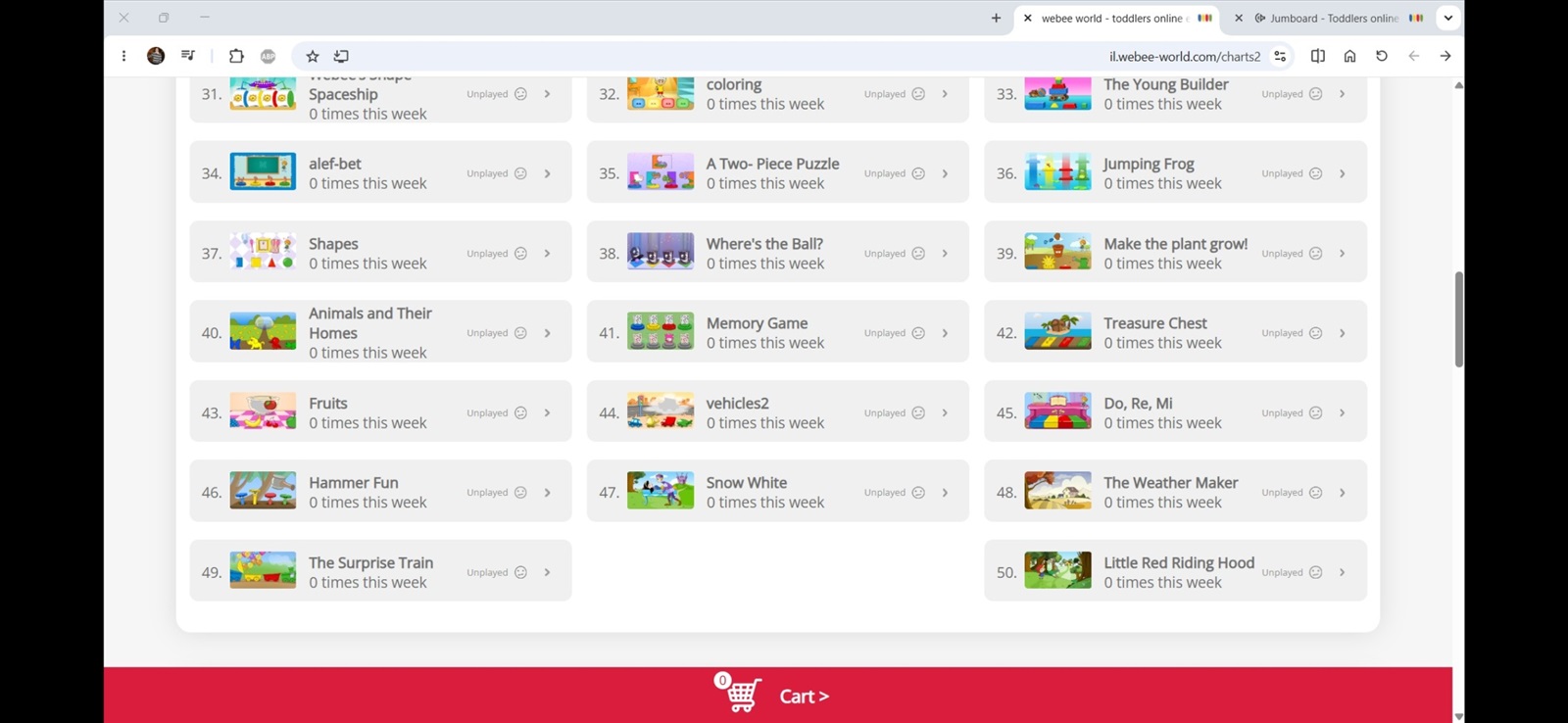Click the page vertical scrollbar thumb
The width and height of the screenshot is (1568, 723).
[1458, 319]
